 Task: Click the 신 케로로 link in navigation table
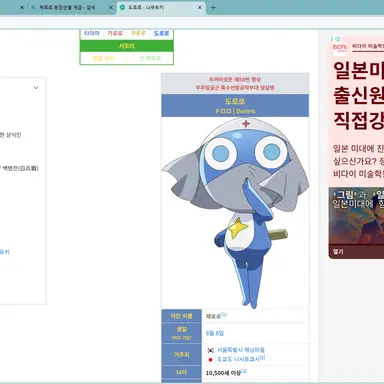(150, 58)
